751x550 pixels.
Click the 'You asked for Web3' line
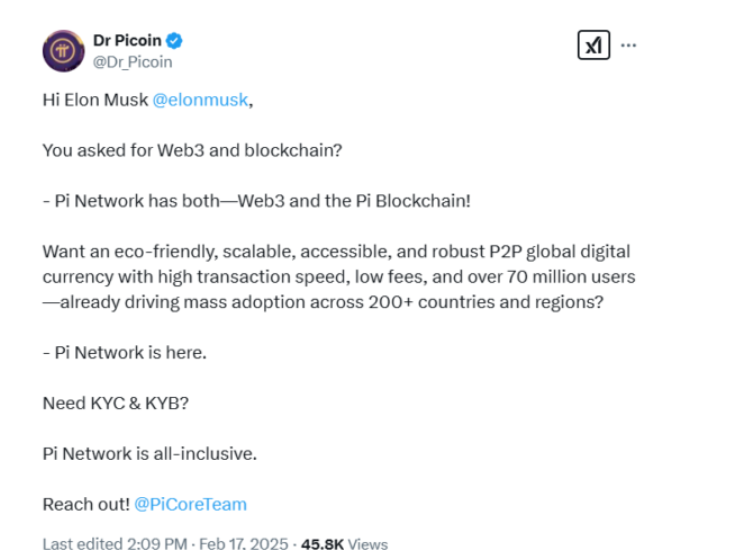[192, 150]
